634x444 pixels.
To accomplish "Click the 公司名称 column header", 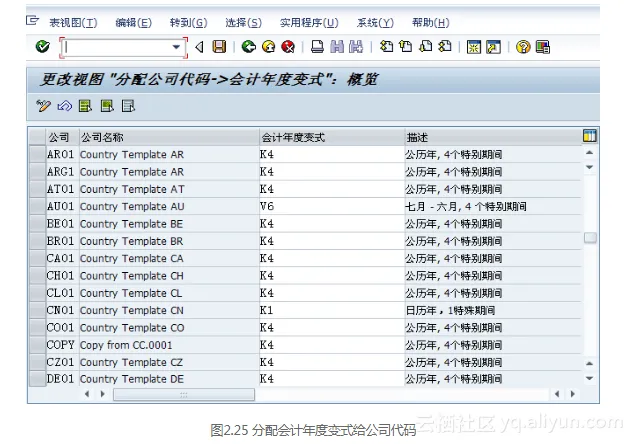I will point(102,137).
